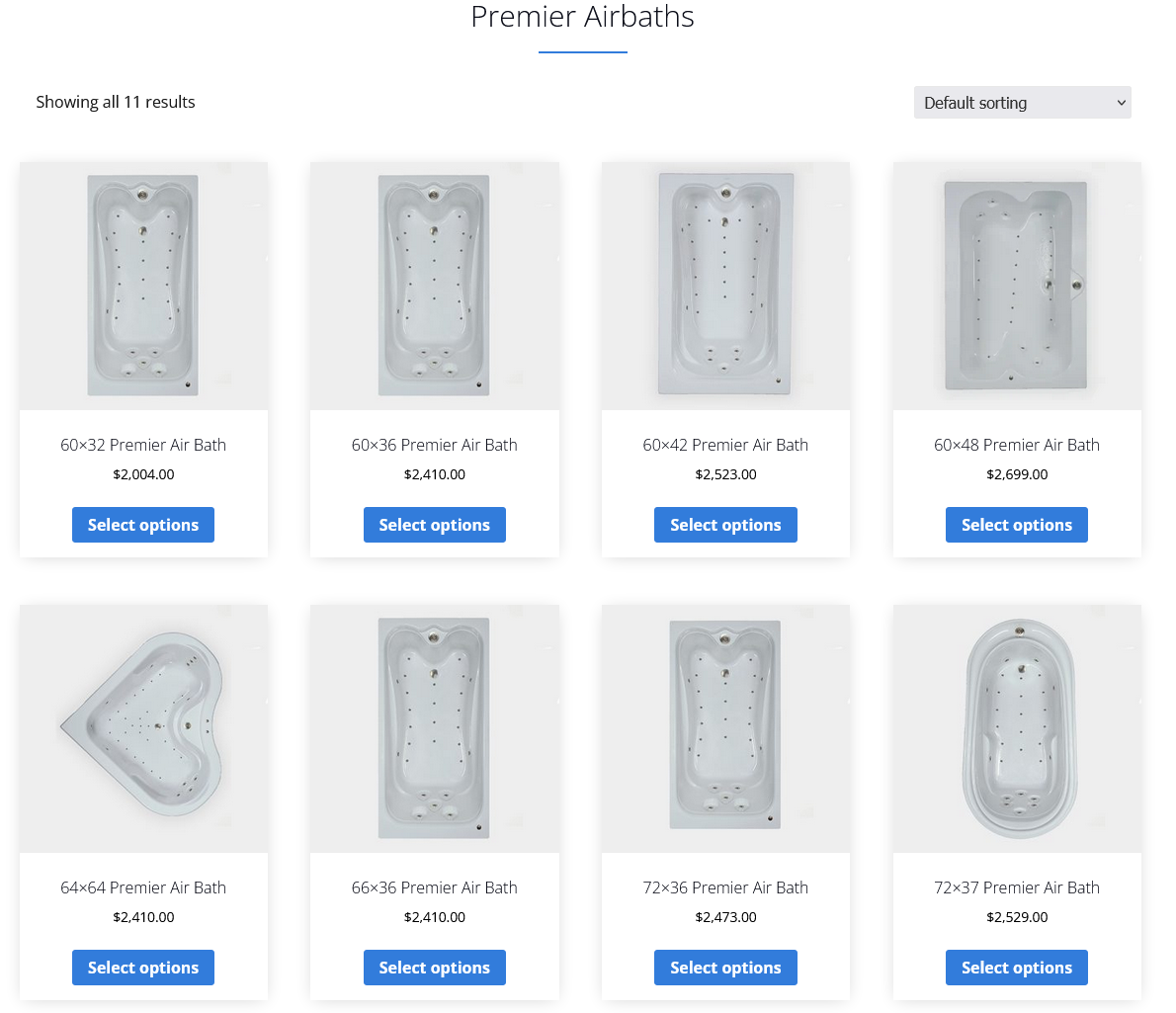Select options for 72×37 Premier Air Bath

click(1017, 968)
